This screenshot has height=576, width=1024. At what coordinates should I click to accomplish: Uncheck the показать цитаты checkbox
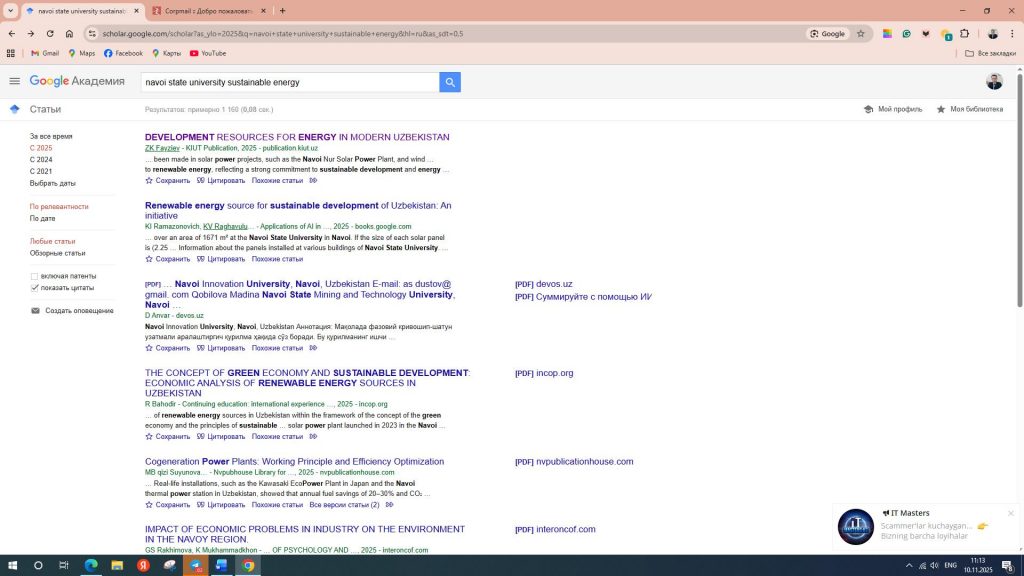tap(35, 288)
